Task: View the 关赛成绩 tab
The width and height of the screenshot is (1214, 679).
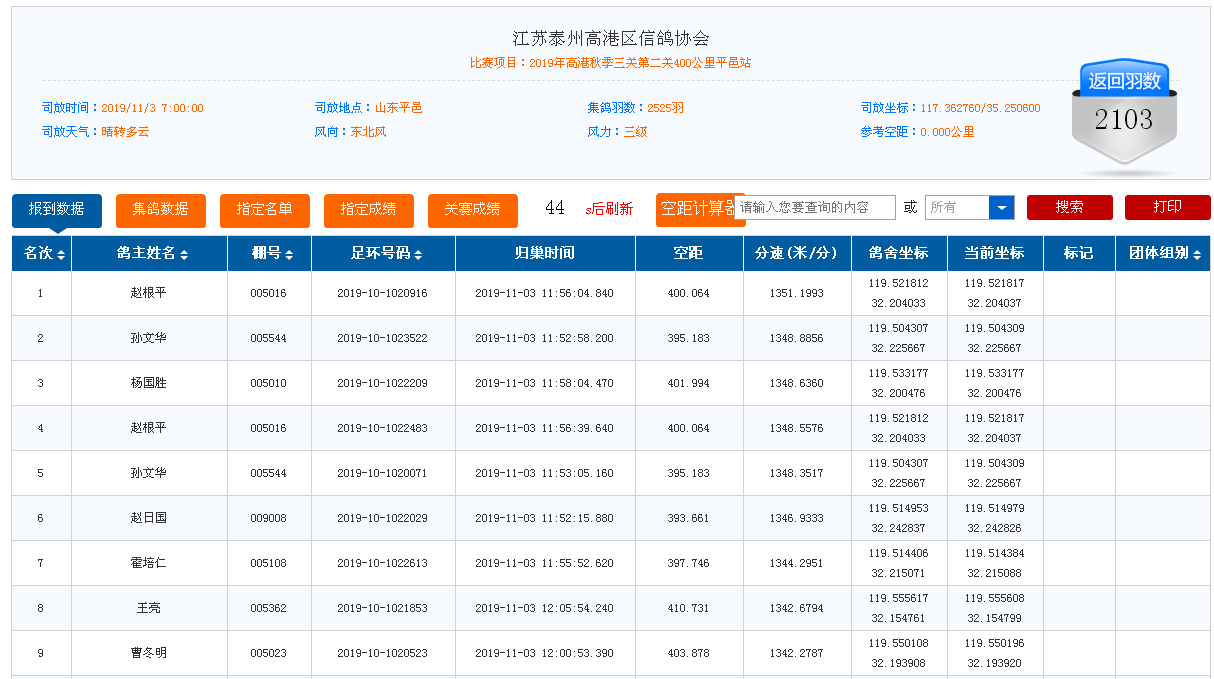Action: coord(473,209)
